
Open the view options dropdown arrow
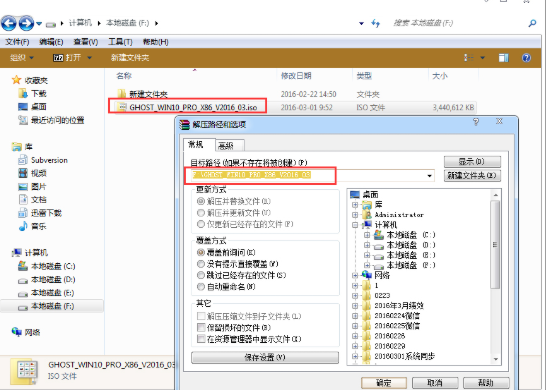(x=483, y=57)
